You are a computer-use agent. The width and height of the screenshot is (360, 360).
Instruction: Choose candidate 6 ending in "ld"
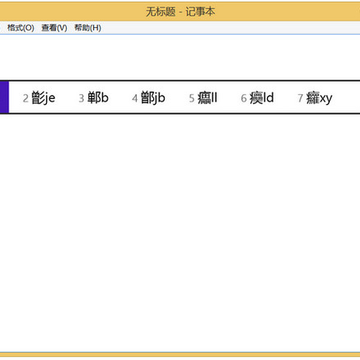click(x=257, y=98)
